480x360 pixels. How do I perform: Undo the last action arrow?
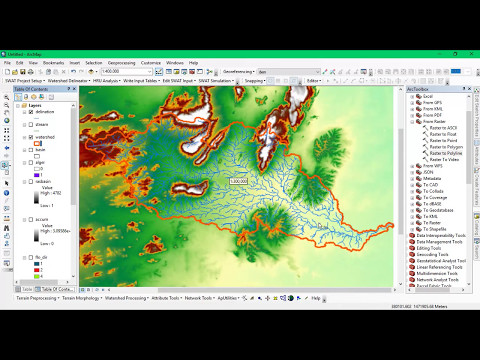(73, 72)
